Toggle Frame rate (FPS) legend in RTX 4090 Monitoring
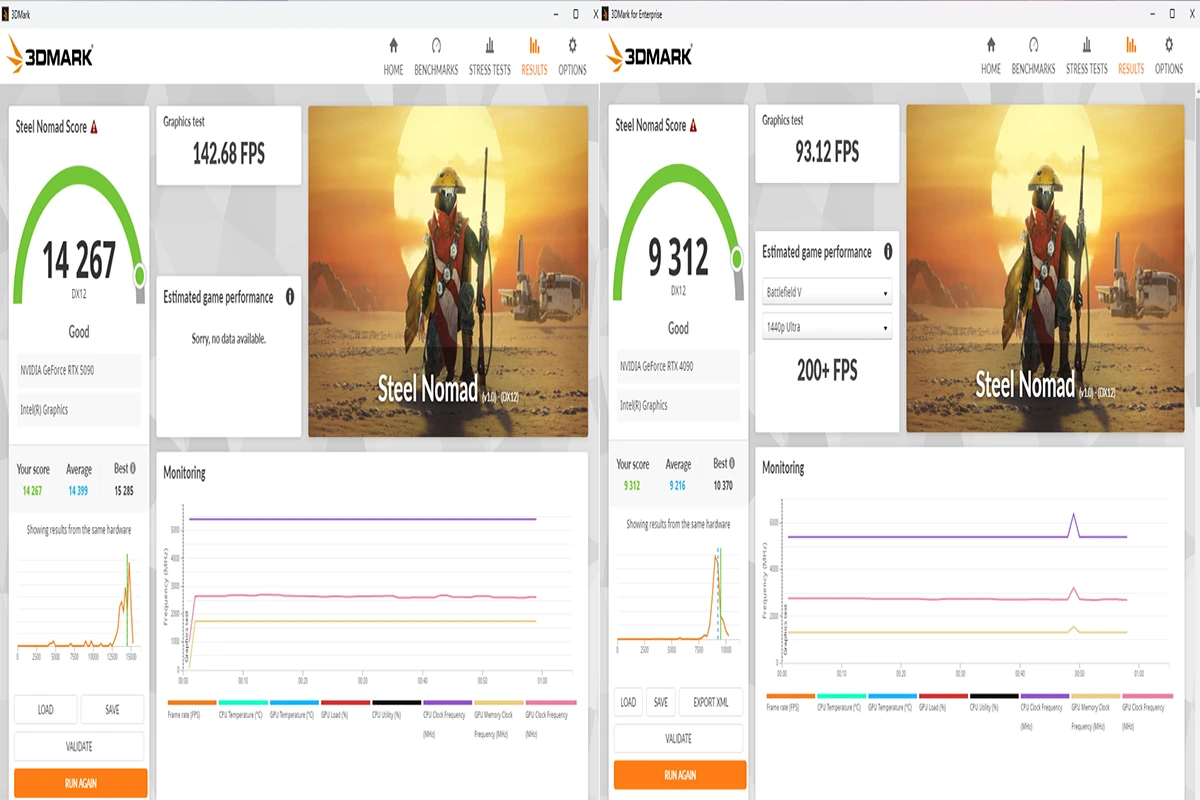Image resolution: width=1200 pixels, height=800 pixels. tap(791, 701)
